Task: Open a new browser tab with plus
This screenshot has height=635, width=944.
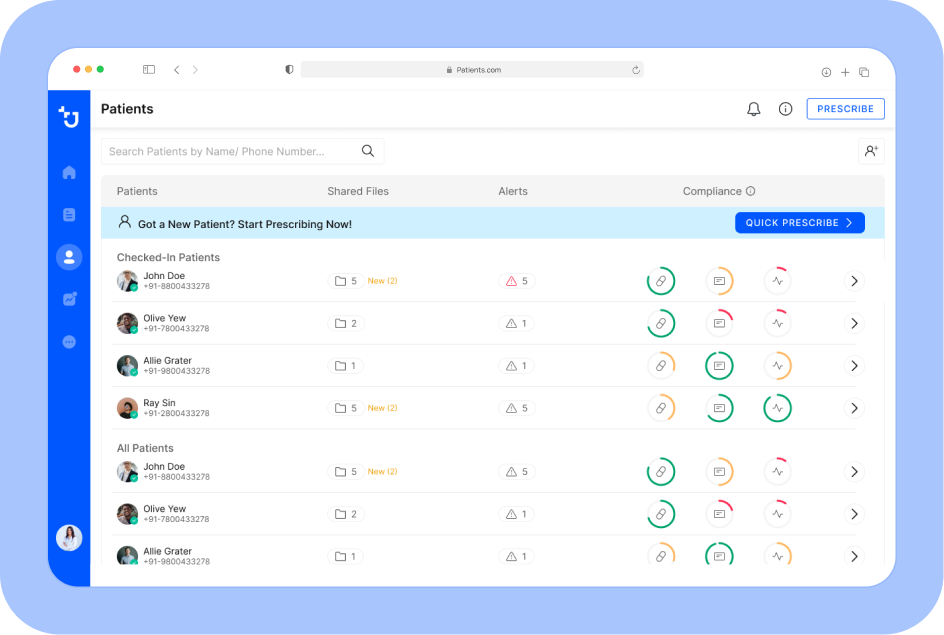Action: [x=845, y=72]
